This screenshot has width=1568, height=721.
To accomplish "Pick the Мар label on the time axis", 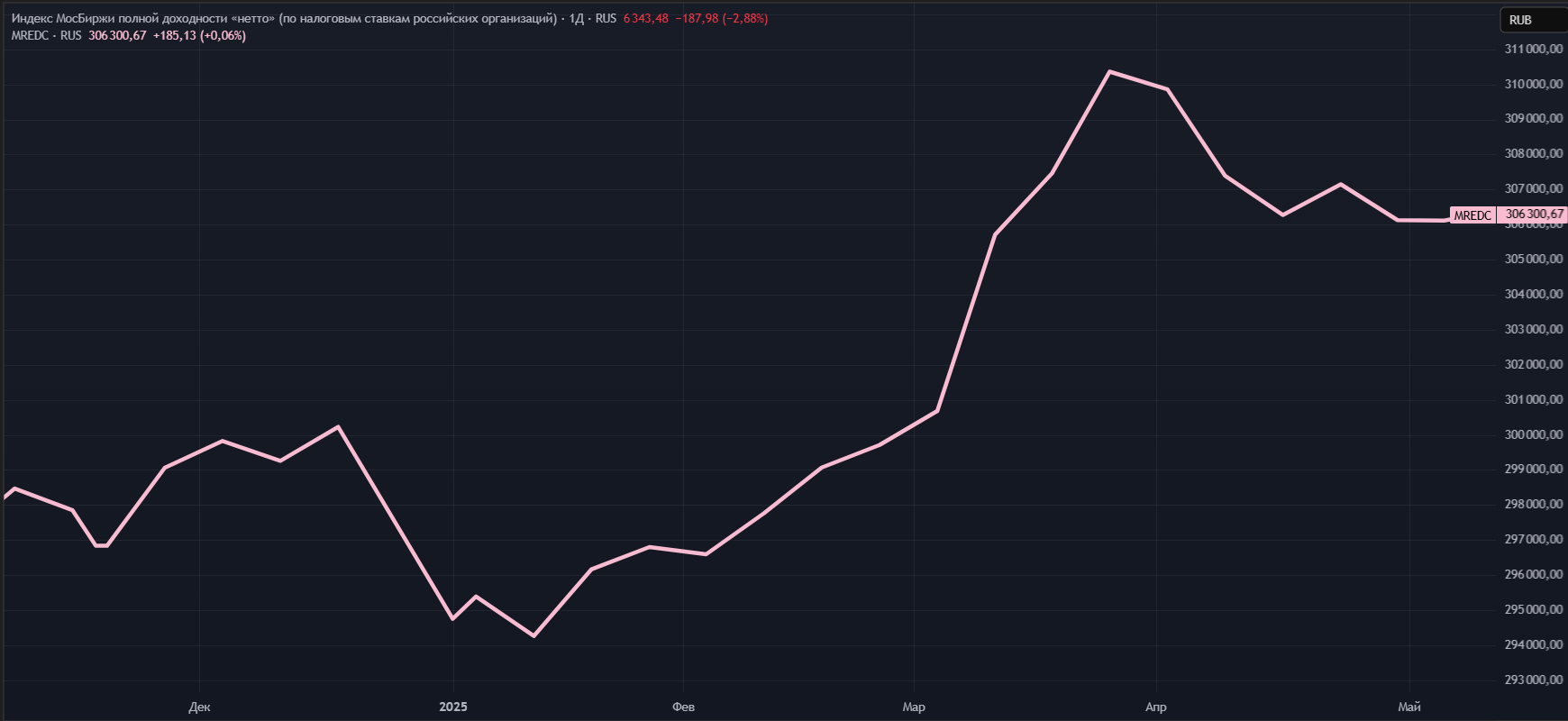I will point(914,707).
